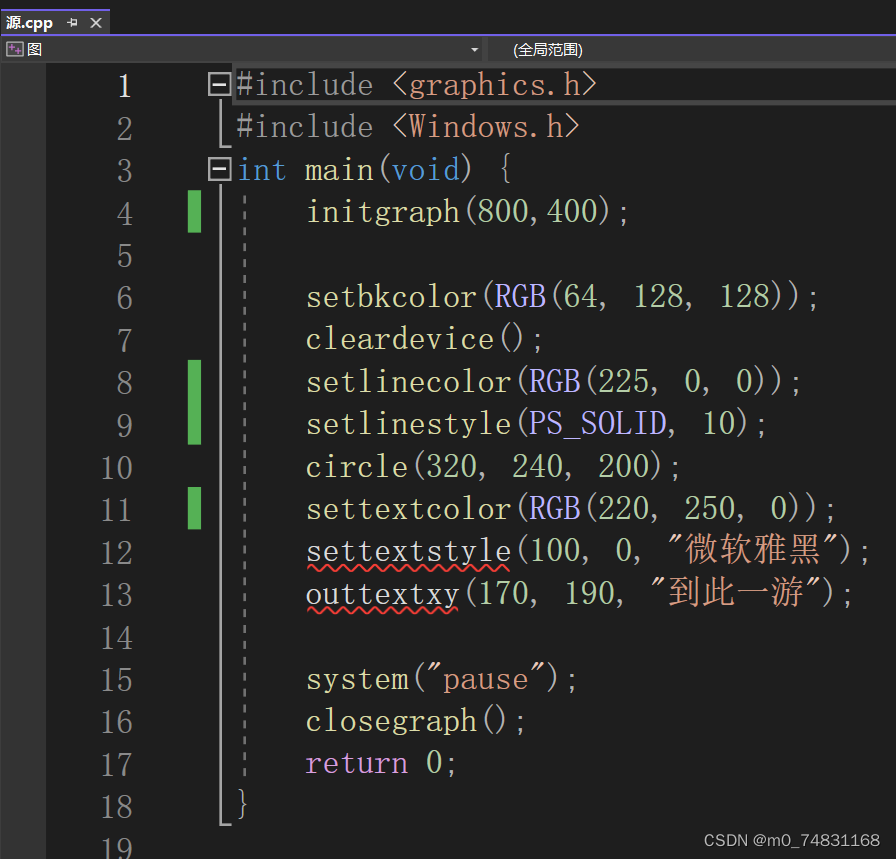Image resolution: width=896 pixels, height=859 pixels.
Task: Click on the main function name
Action: pyautogui.click(x=339, y=170)
